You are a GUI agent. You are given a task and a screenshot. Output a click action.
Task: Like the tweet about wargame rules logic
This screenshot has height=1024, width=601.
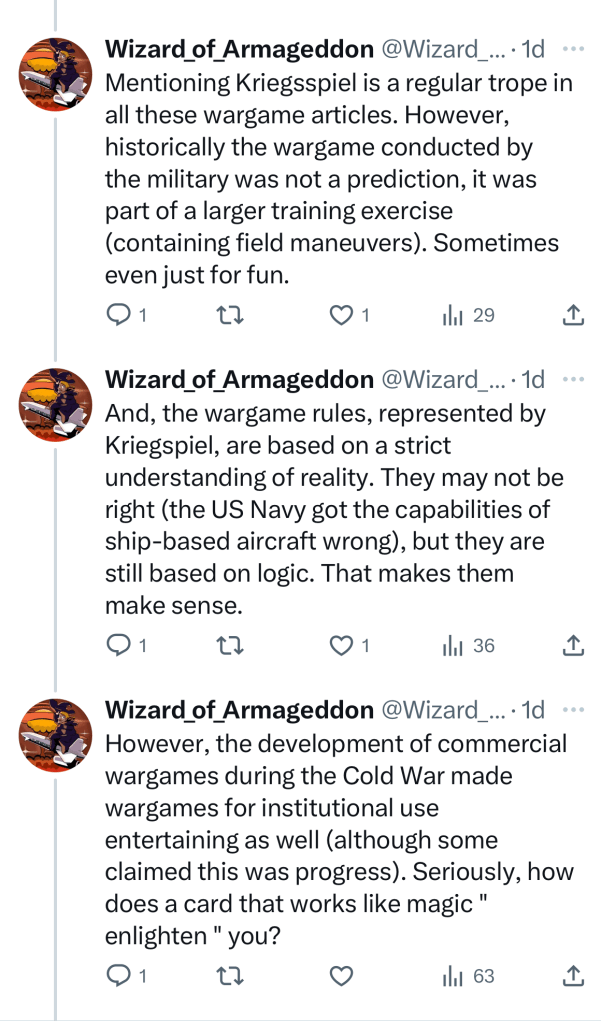click(342, 646)
